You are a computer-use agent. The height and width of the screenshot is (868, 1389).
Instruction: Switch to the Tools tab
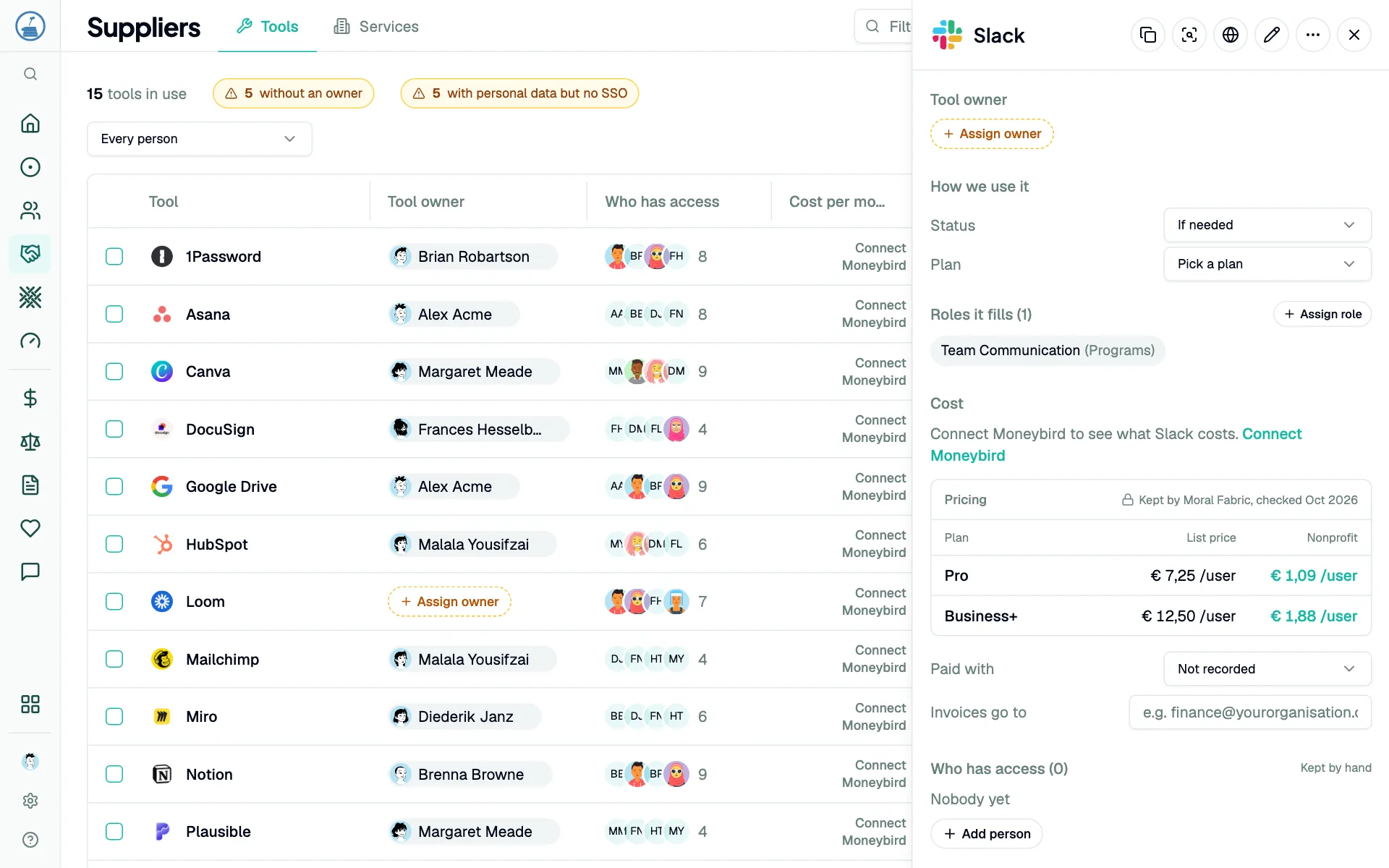[x=268, y=27]
